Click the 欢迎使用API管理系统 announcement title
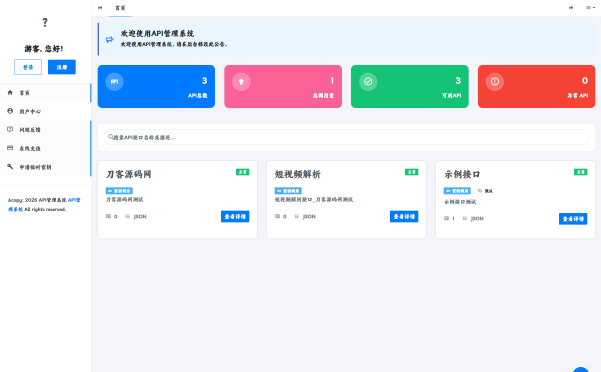The width and height of the screenshot is (601, 372). [x=157, y=33]
